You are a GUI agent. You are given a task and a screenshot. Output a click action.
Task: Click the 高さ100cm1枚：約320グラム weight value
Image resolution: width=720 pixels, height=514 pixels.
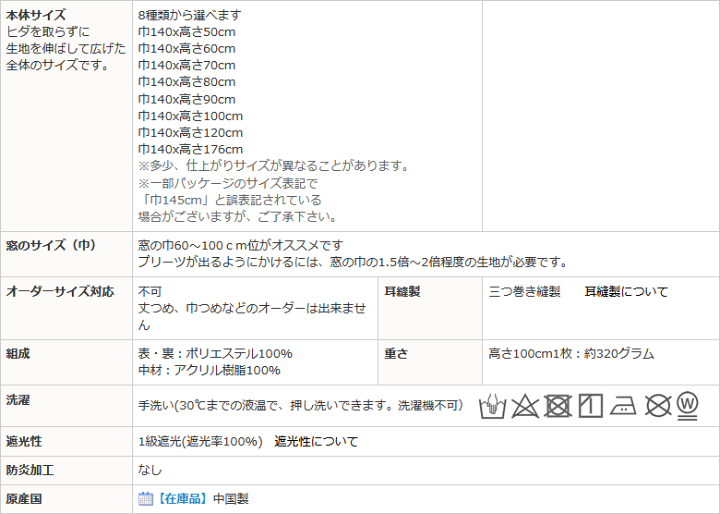pyautogui.click(x=571, y=354)
